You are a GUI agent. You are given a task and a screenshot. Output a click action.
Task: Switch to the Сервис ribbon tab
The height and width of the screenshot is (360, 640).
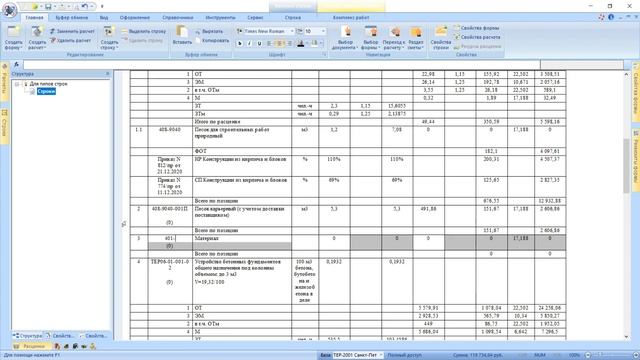255,18
